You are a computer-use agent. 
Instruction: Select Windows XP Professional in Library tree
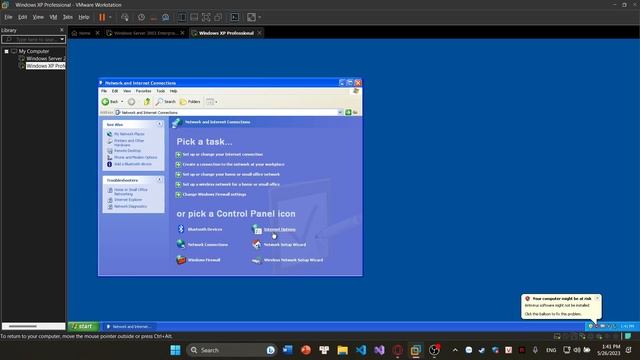tap(46, 66)
